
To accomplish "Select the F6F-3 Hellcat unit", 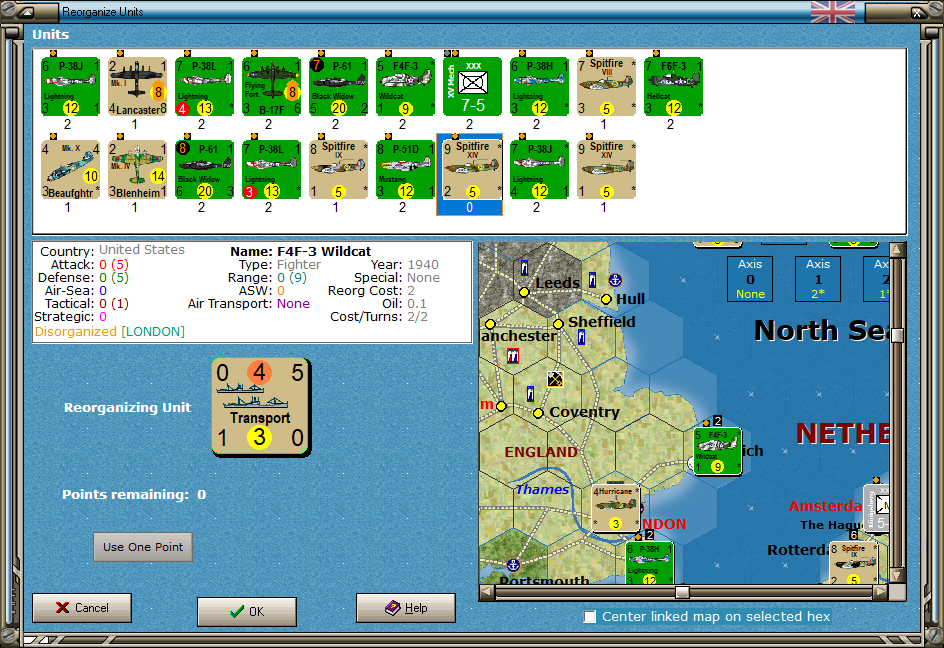I will tap(673, 86).
